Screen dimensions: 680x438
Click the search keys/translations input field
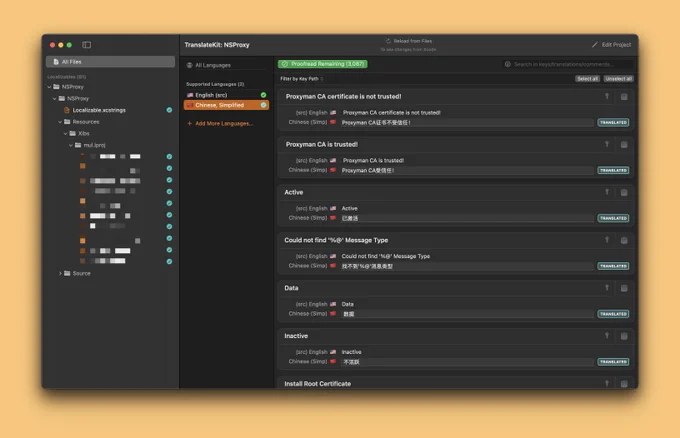coord(567,64)
